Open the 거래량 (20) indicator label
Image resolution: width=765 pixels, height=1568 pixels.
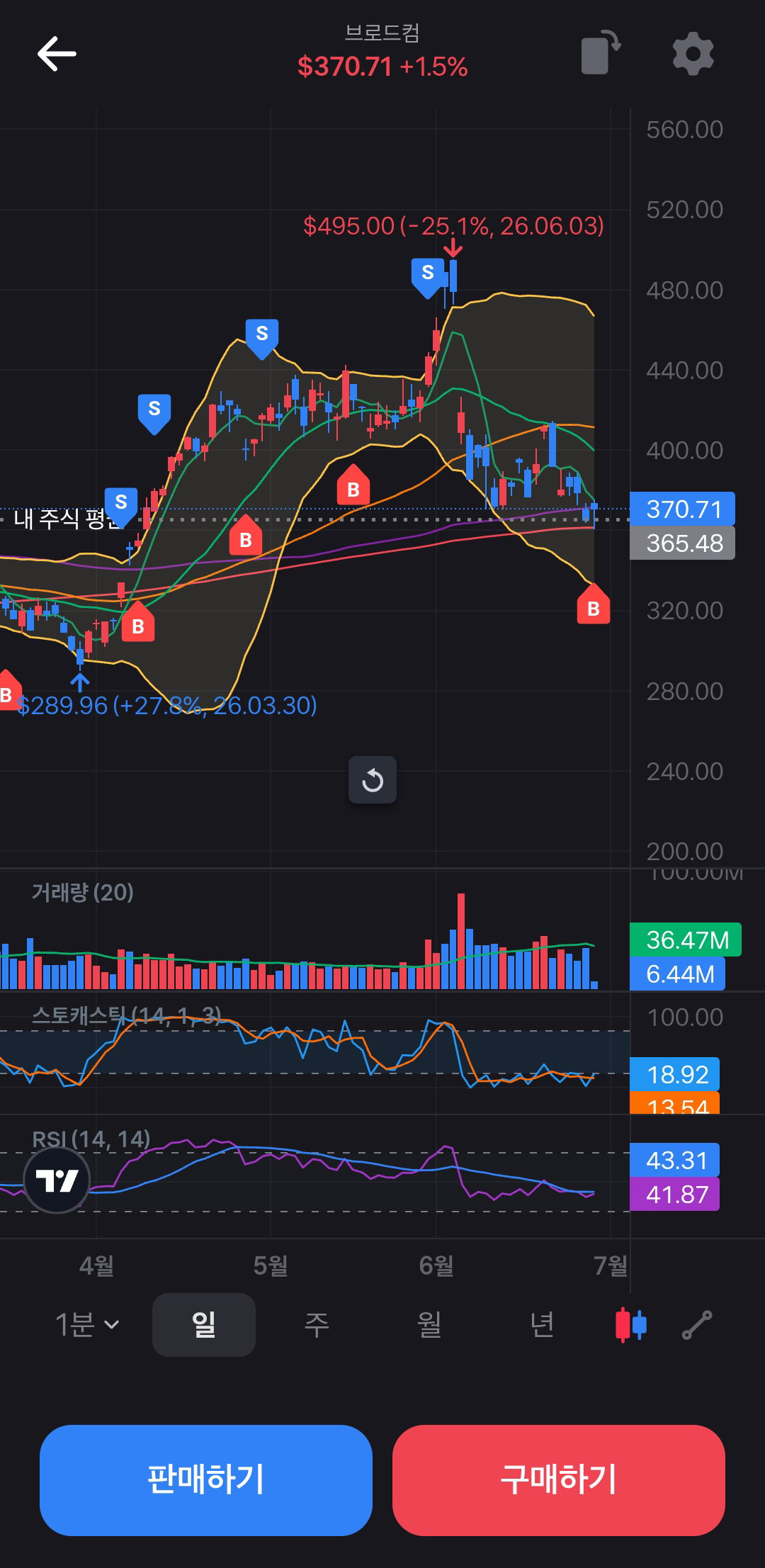pyautogui.click(x=83, y=893)
